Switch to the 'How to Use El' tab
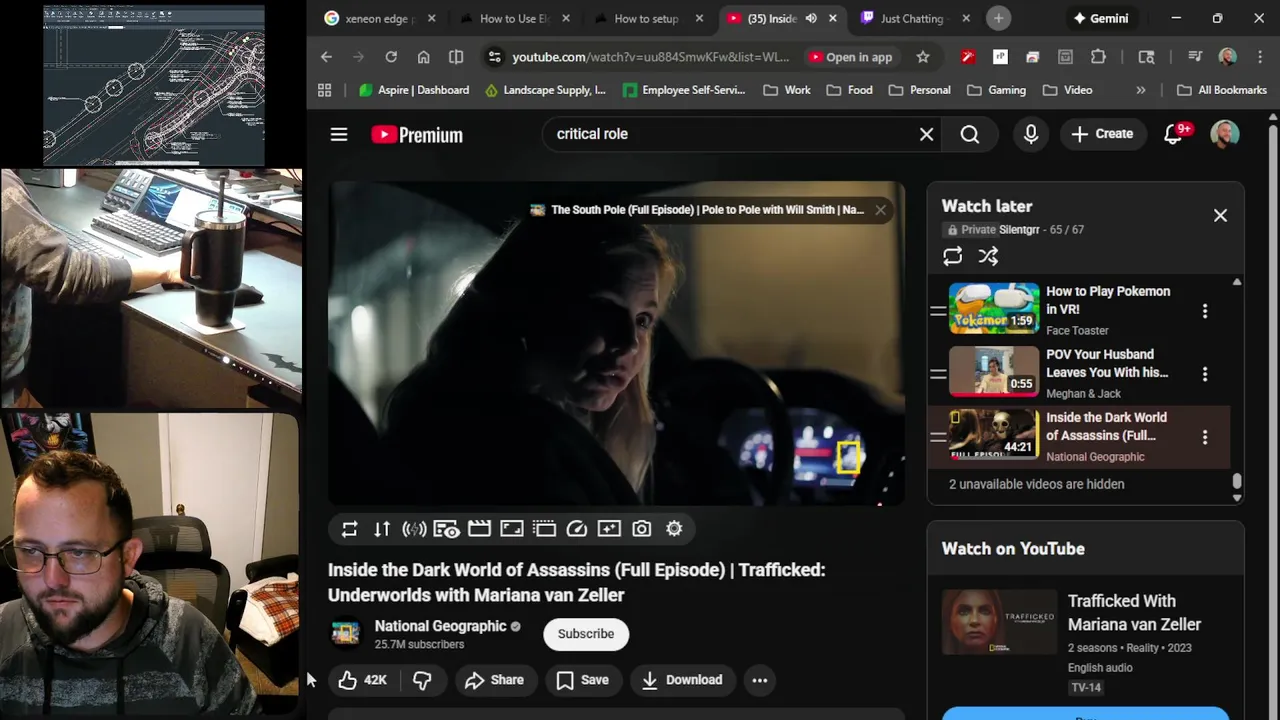 (515, 18)
